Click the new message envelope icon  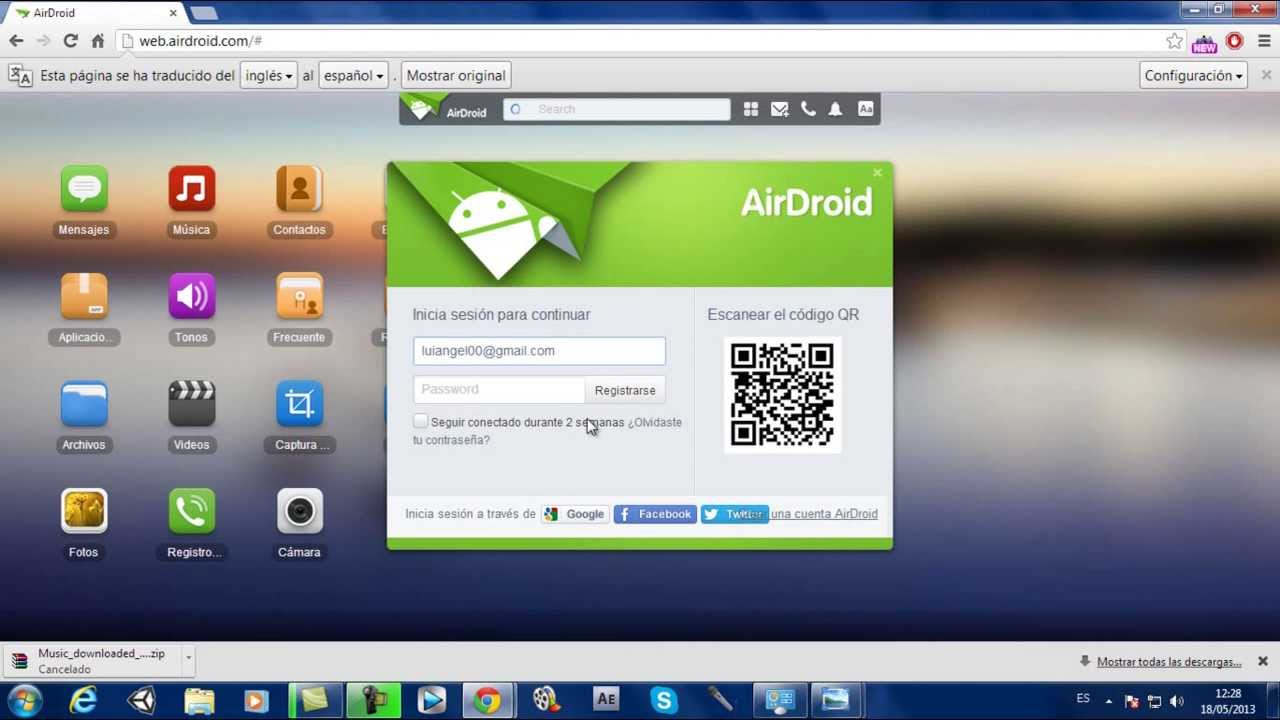tap(780, 109)
